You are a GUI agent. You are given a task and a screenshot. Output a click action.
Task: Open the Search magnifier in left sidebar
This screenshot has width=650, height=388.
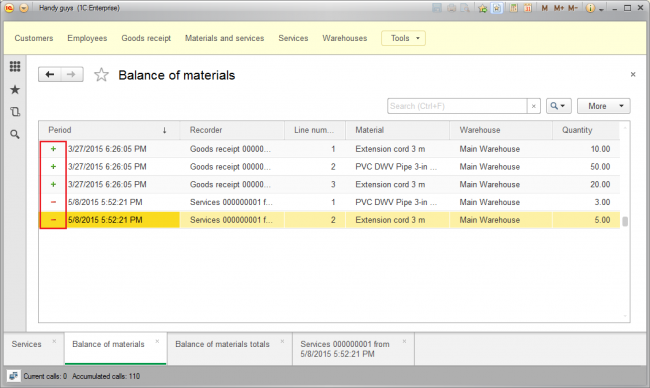(x=15, y=134)
